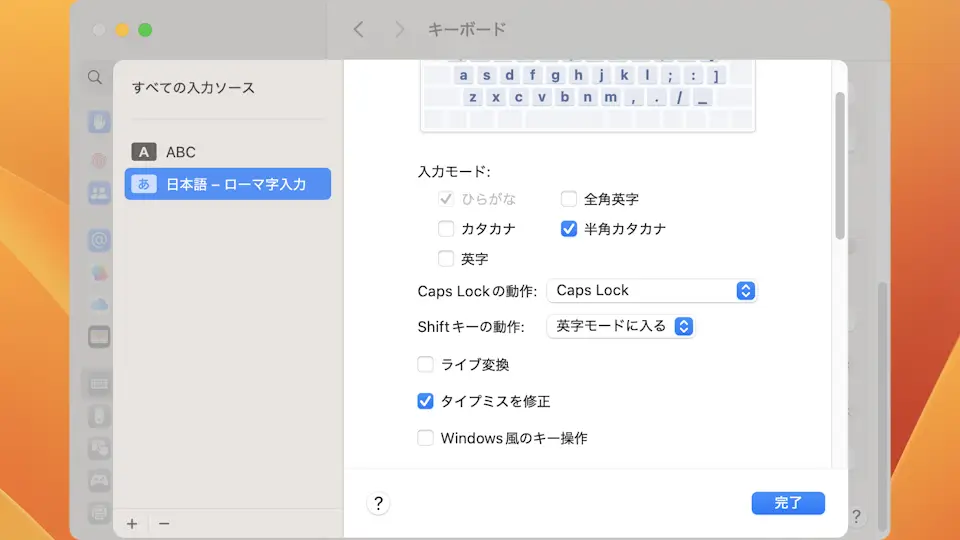Screen dimensions: 960x540
Task: Open the Caps Lockの動作 dropdown
Action: pyautogui.click(x=651, y=291)
